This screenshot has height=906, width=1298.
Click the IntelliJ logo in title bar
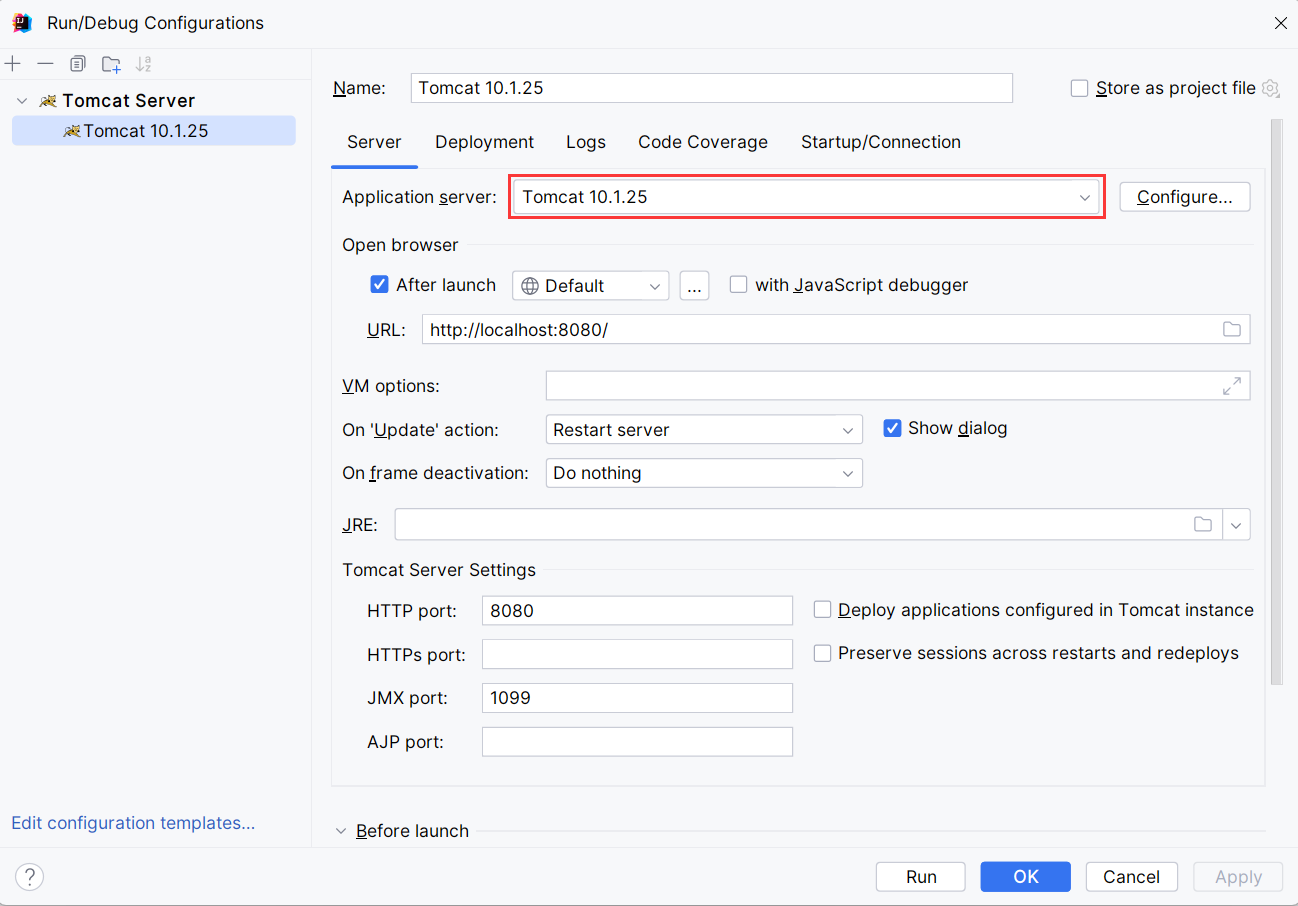pos(22,22)
